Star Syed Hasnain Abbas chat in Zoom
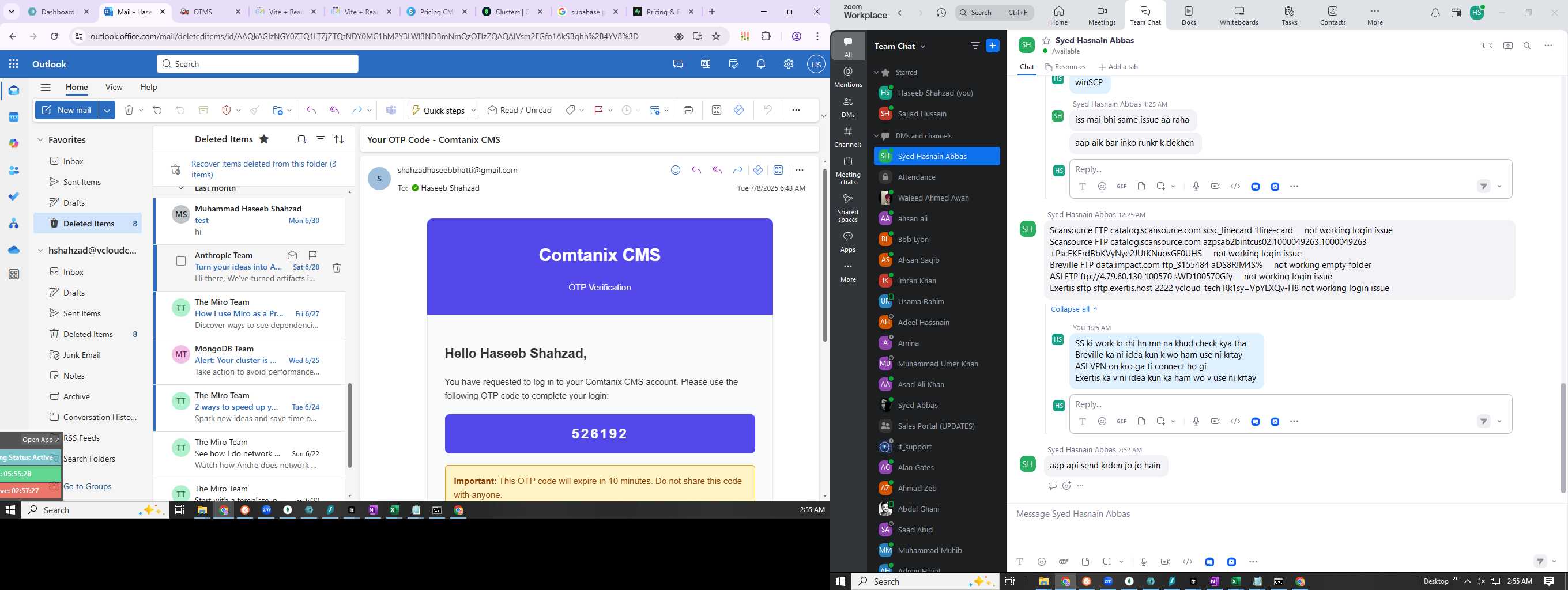This screenshot has width=1568, height=590. point(1046,41)
